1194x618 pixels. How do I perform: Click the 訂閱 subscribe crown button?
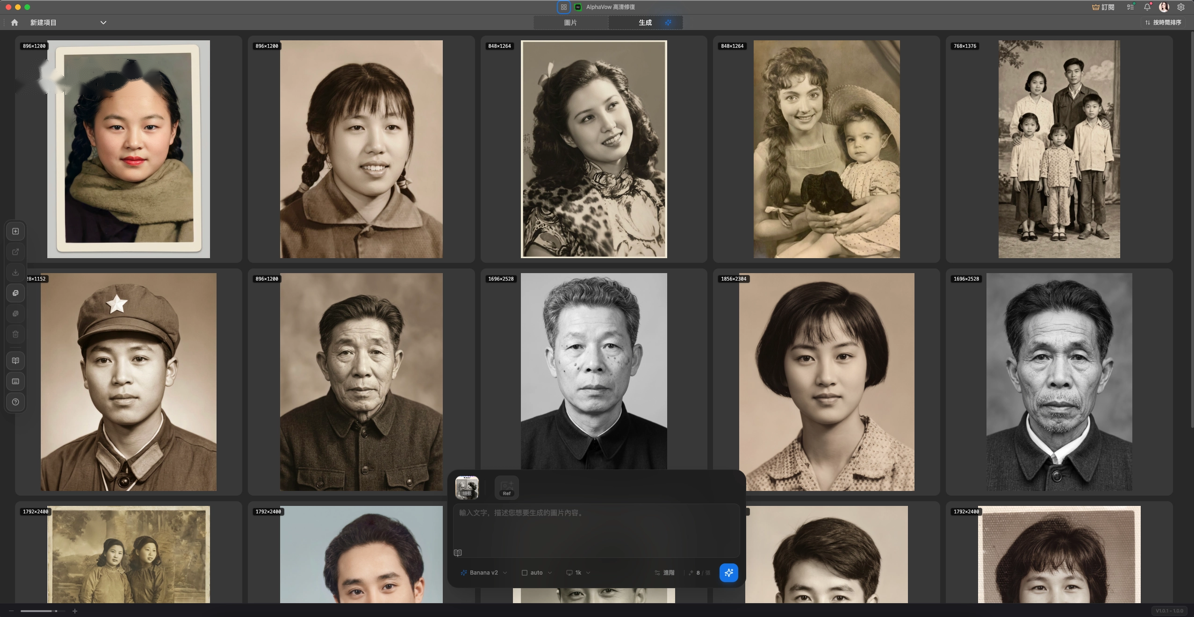[1103, 7]
